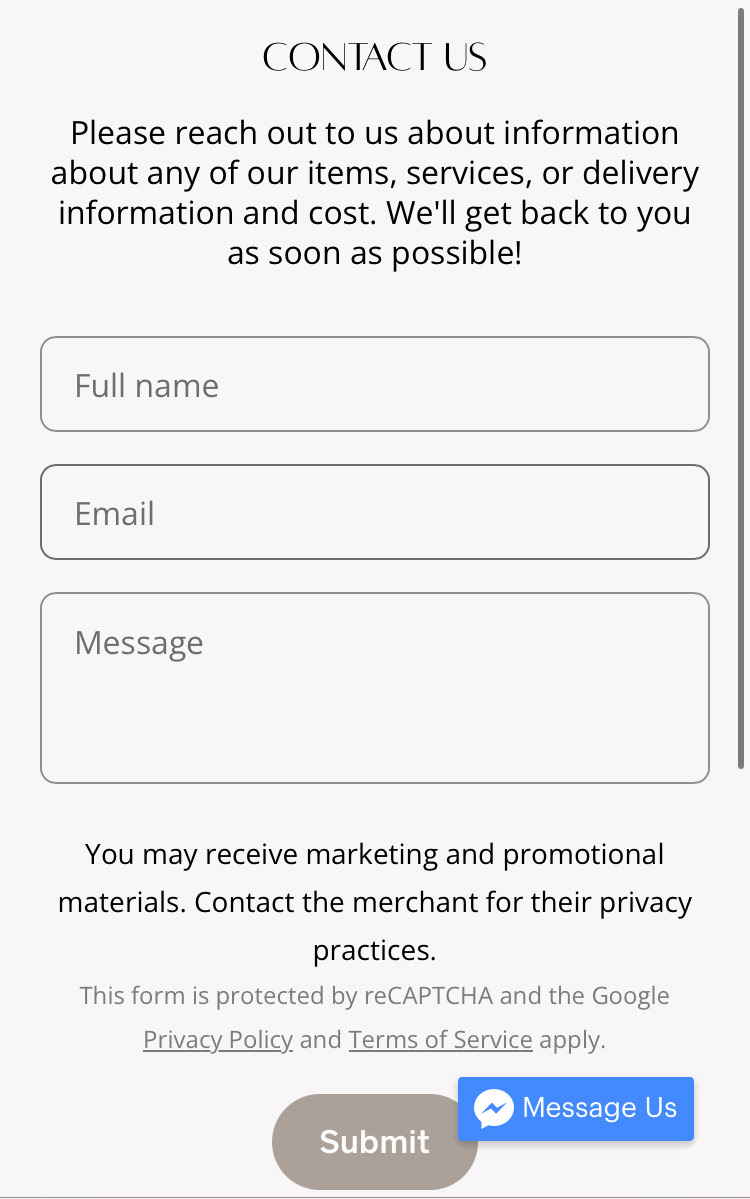Click the "Email" placeholder label
Image resolution: width=750 pixels, height=1199 pixels.
tap(115, 514)
